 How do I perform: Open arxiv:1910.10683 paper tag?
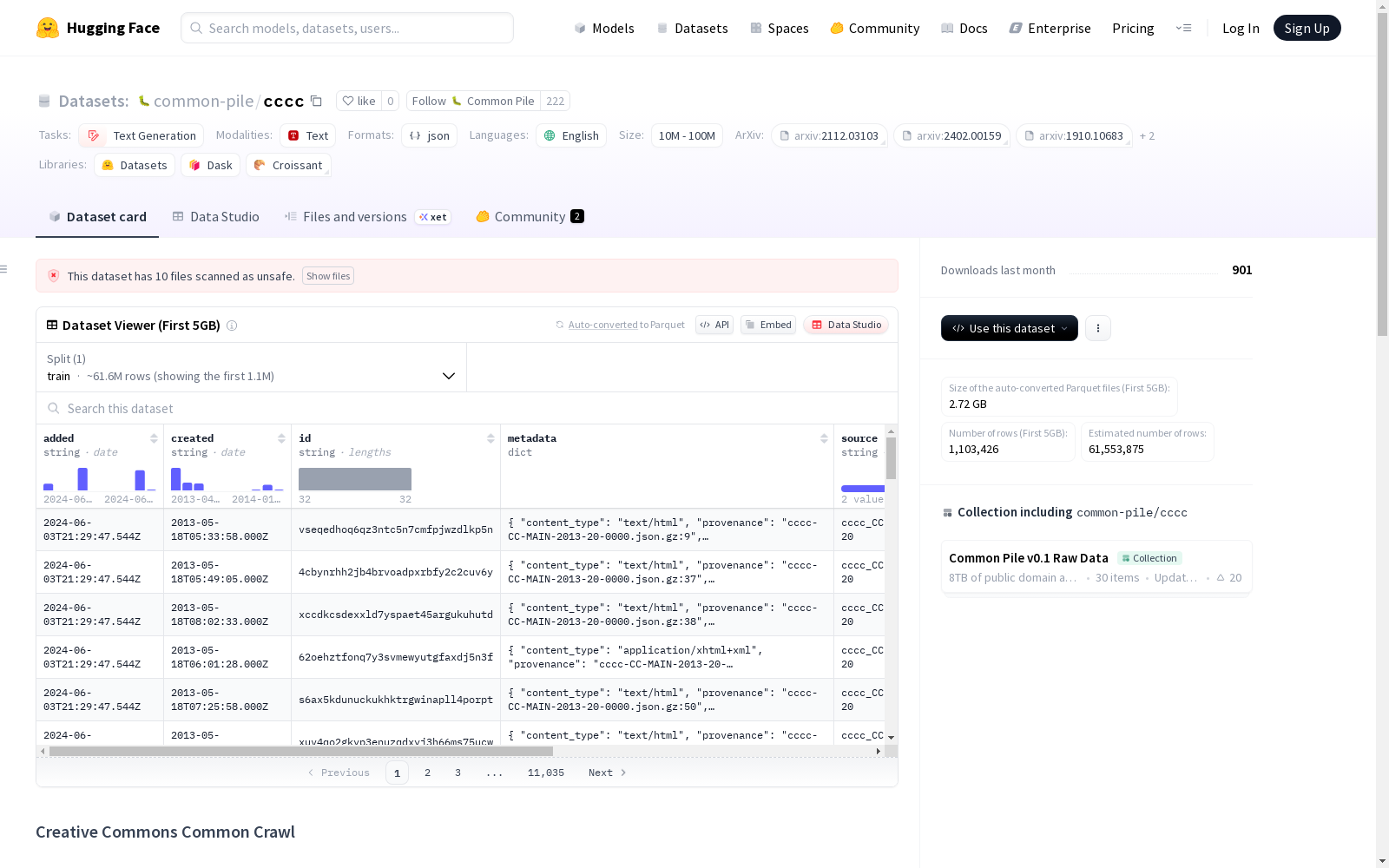click(x=1074, y=135)
